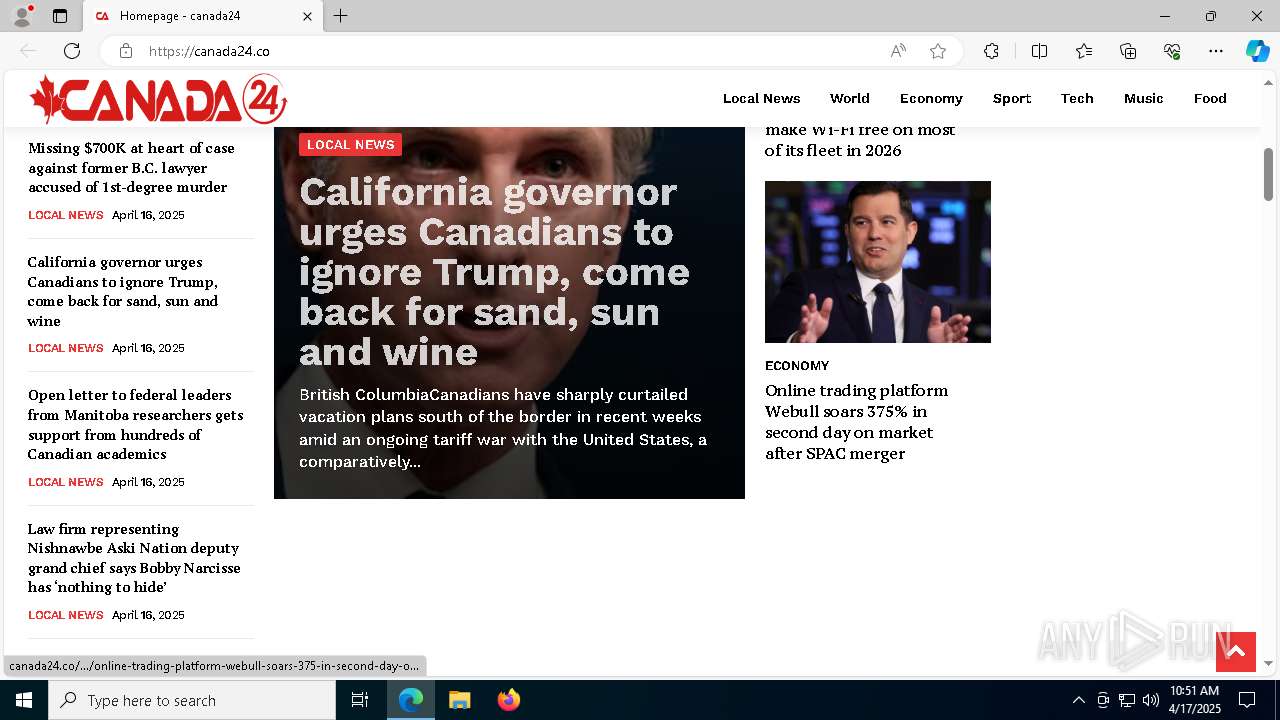This screenshot has width=1280, height=720.
Task: View site information lock icon
Action: click(x=125, y=51)
